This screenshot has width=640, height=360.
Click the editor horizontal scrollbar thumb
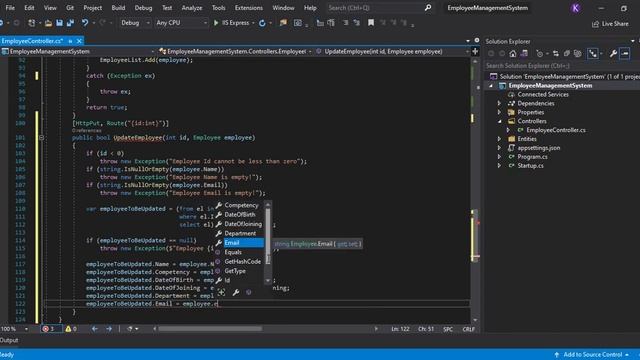[210, 329]
